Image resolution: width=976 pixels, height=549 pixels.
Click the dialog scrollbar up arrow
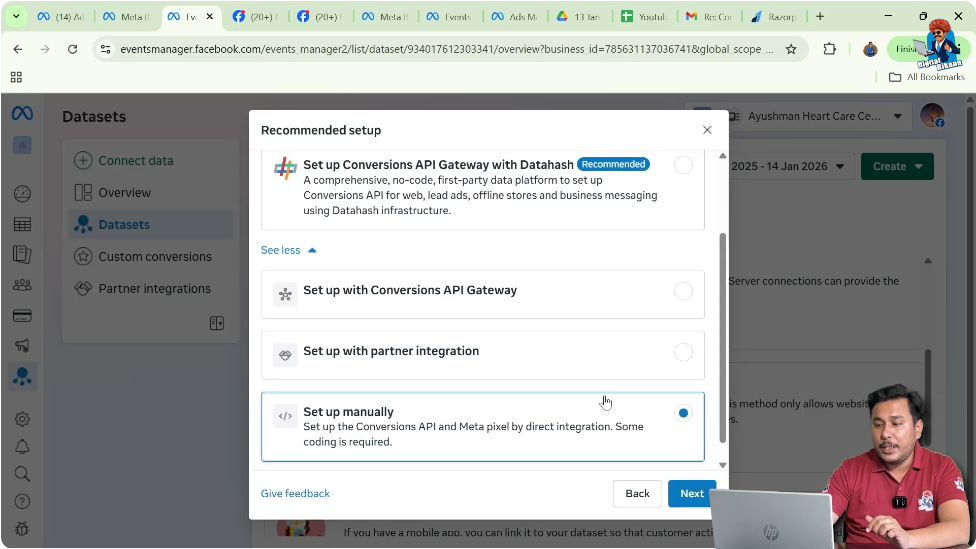point(722,156)
